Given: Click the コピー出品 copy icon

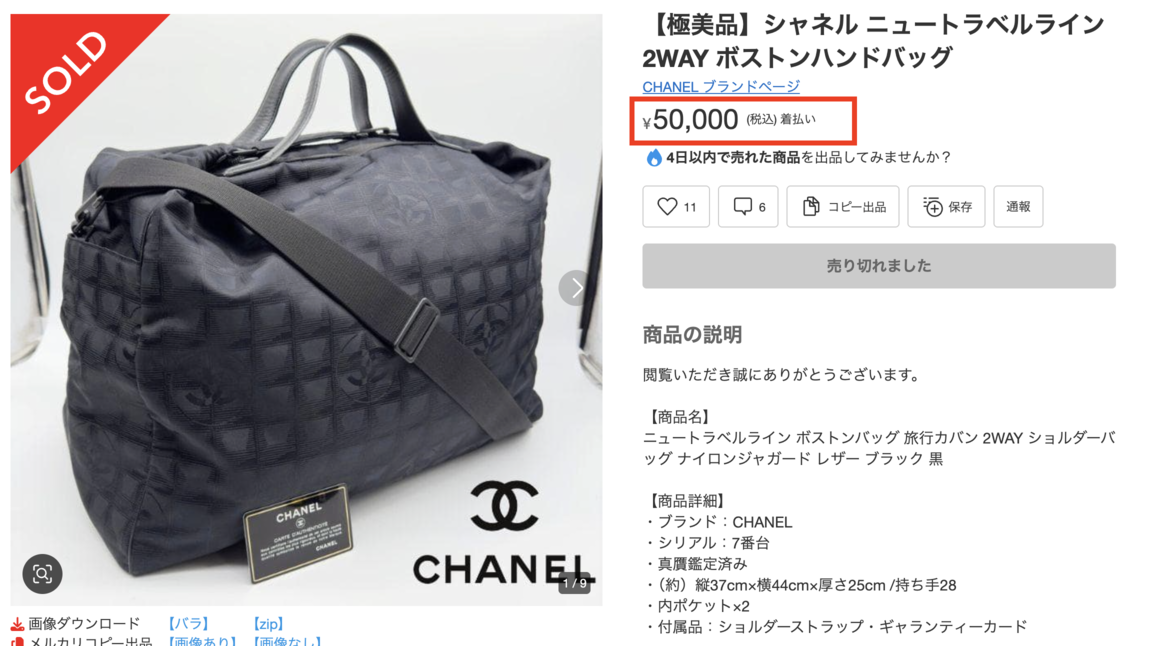Looking at the screenshot, I should pyautogui.click(x=810, y=207).
